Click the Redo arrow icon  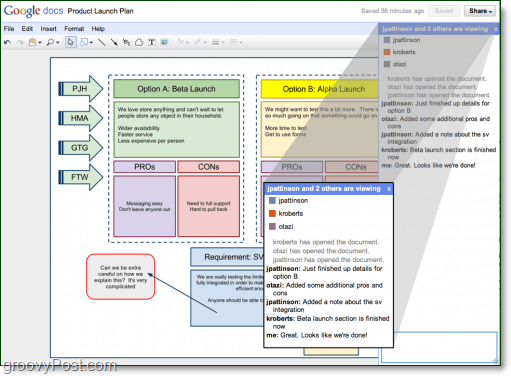point(20,42)
